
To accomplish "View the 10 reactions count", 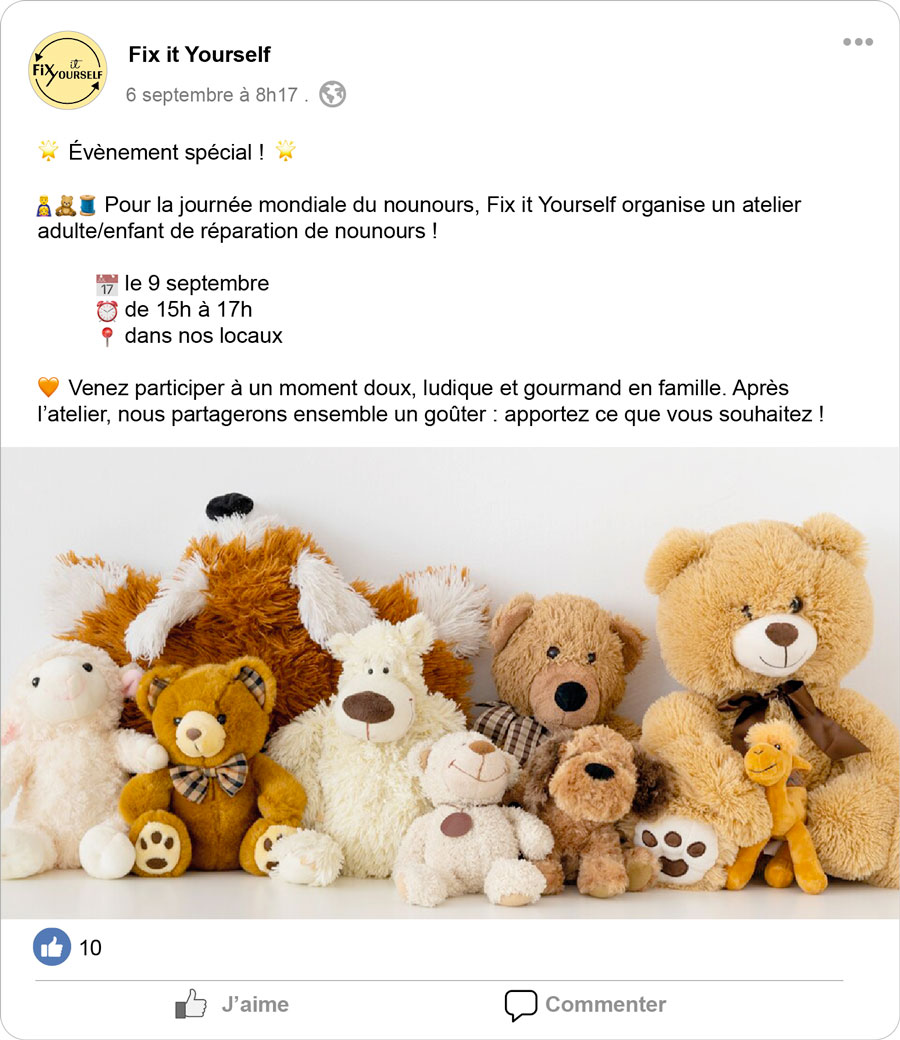I will click(90, 948).
